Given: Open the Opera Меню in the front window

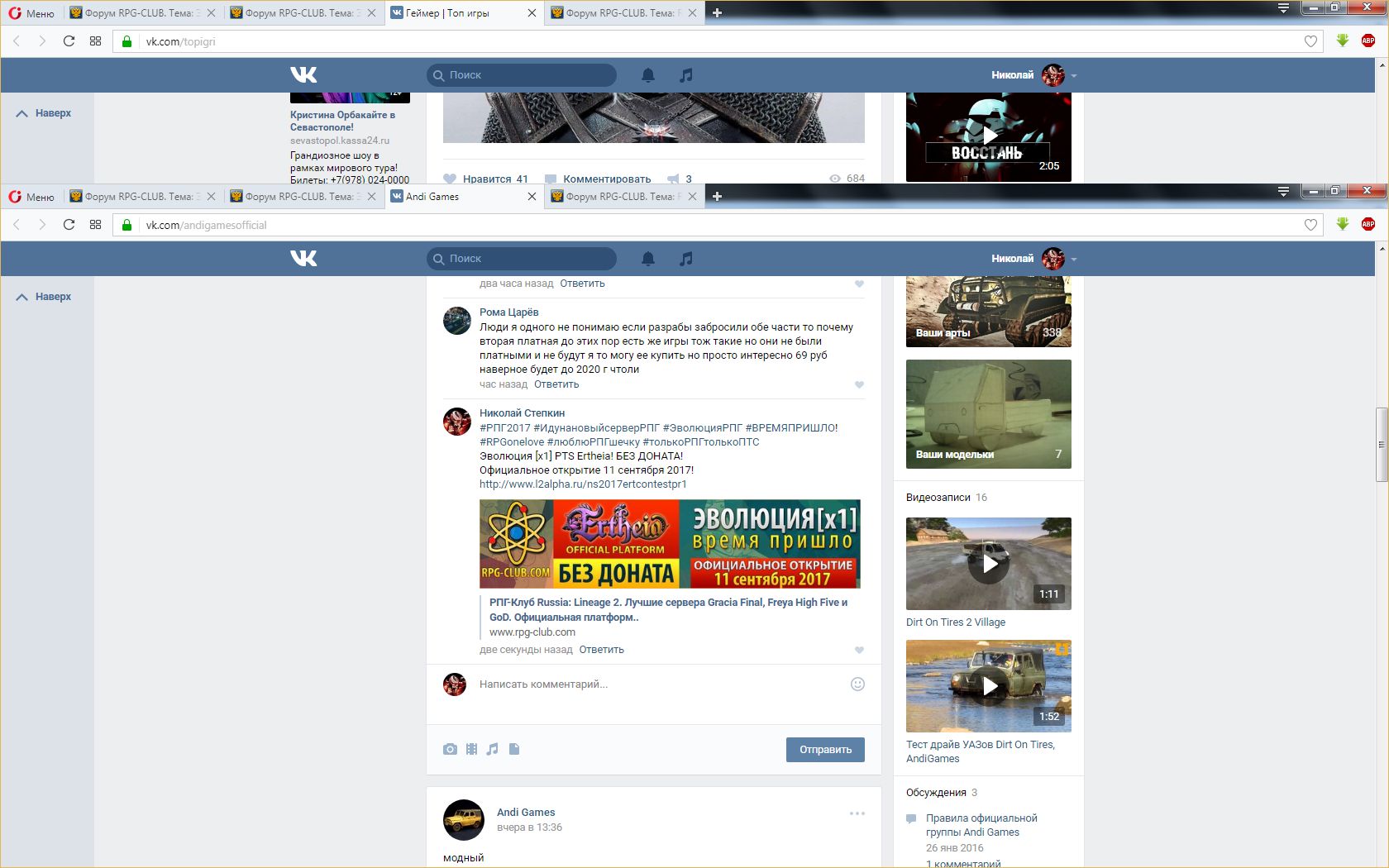Looking at the screenshot, I should (31, 197).
